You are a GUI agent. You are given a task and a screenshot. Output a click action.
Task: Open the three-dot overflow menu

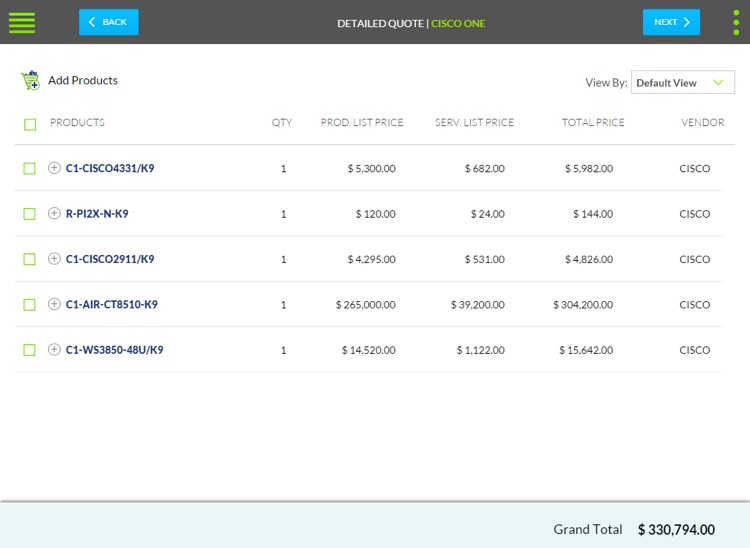pos(736,22)
